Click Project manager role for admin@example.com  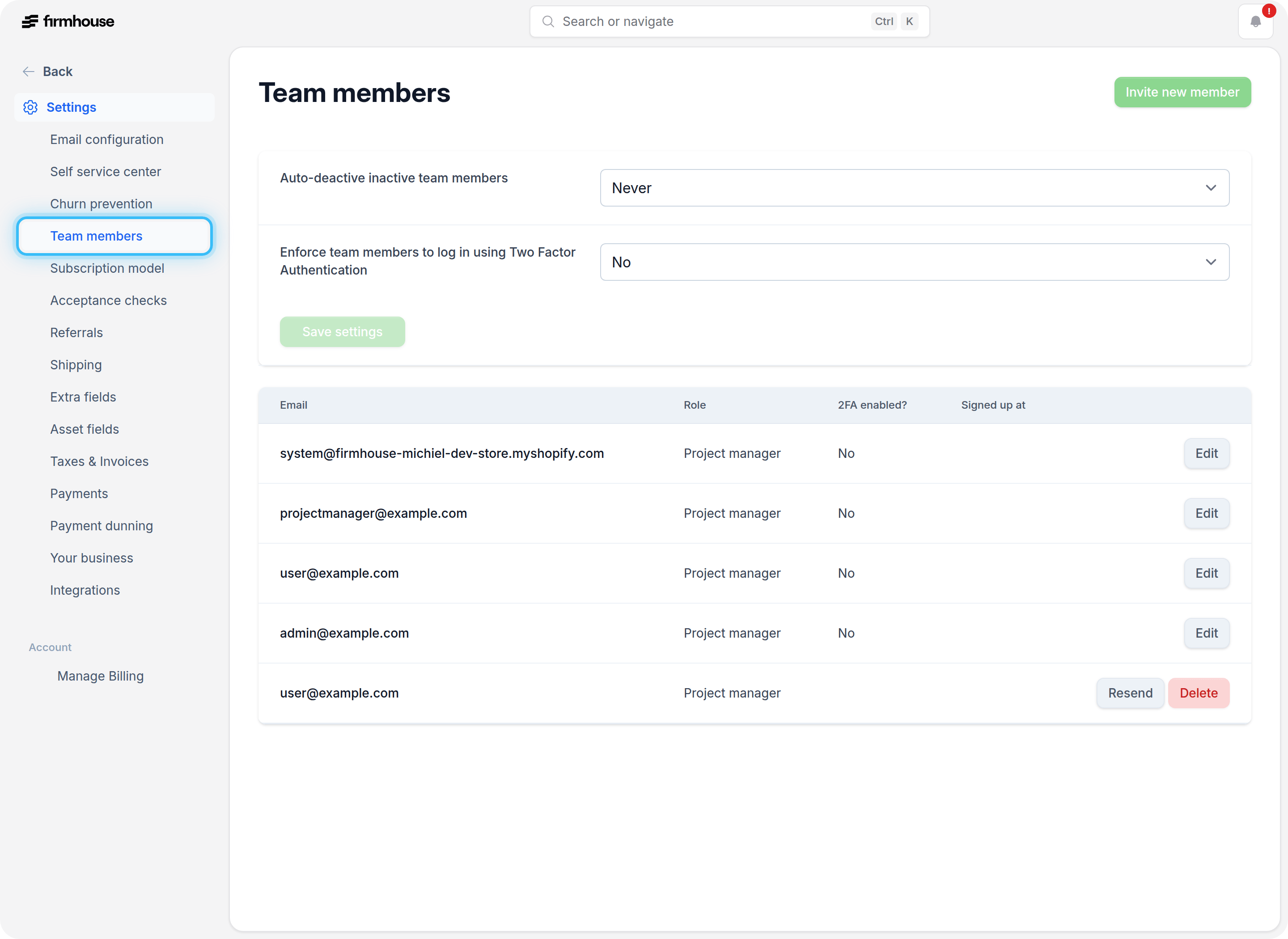(x=732, y=633)
